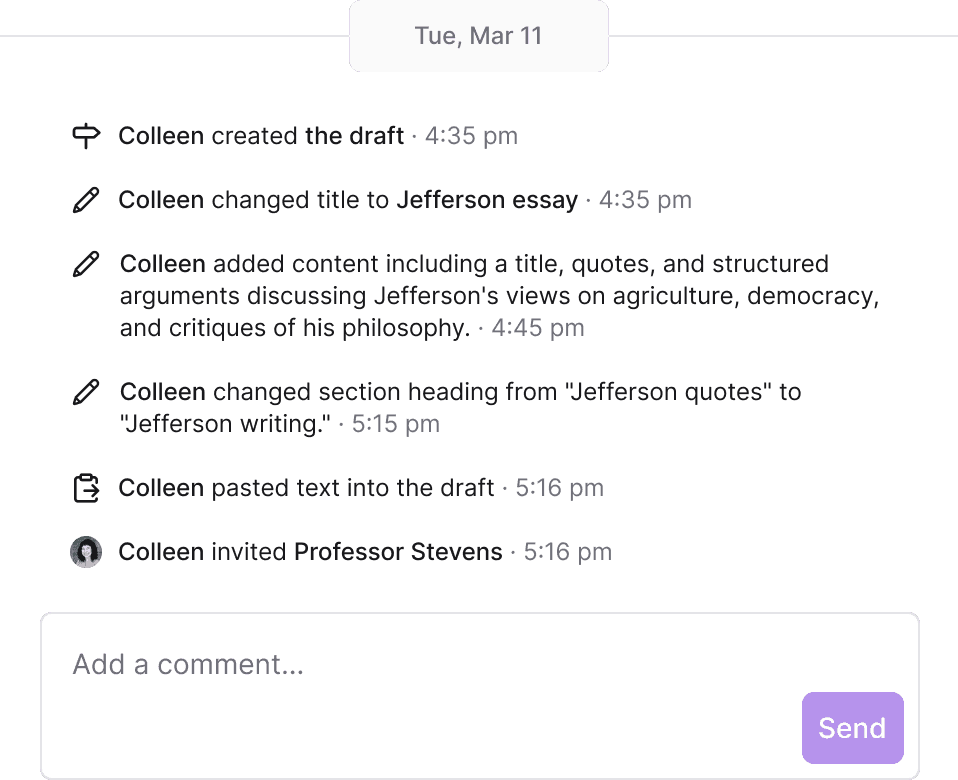Click the pencil icon for the content addition entry

[x=87, y=264]
